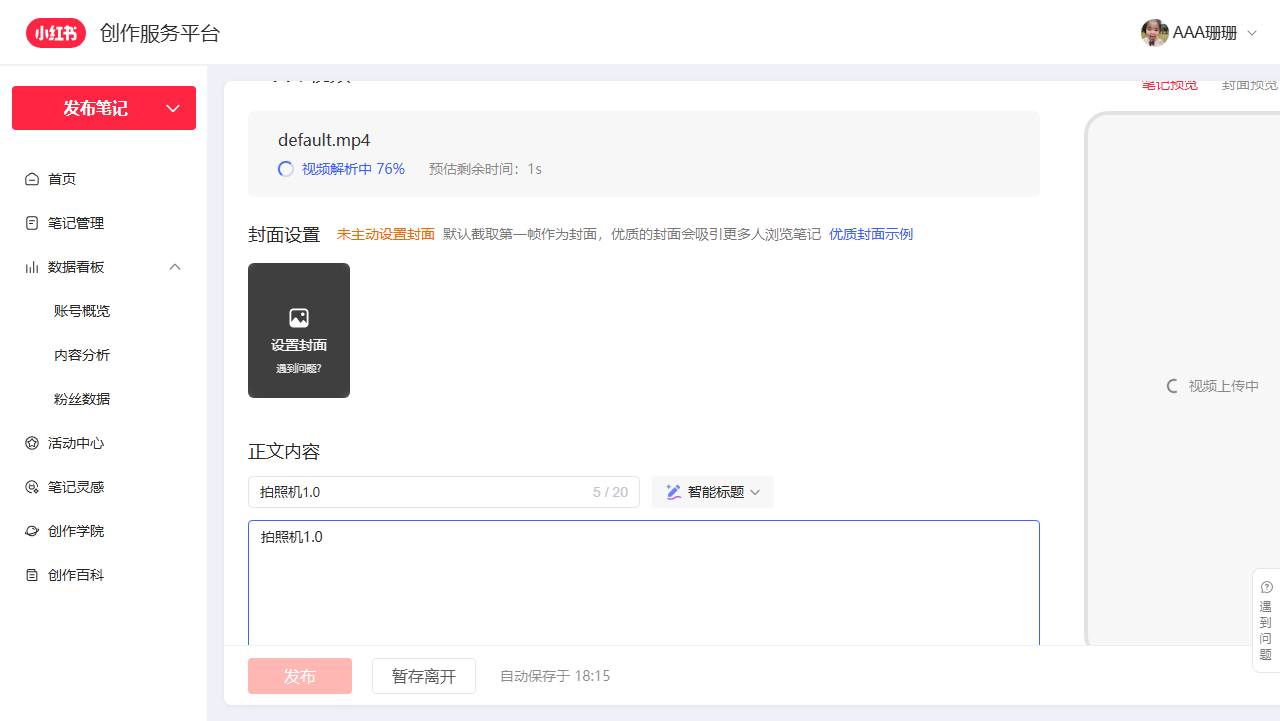Click the 笔记灵感 sidebar icon
The height and width of the screenshot is (721, 1280).
[32, 487]
